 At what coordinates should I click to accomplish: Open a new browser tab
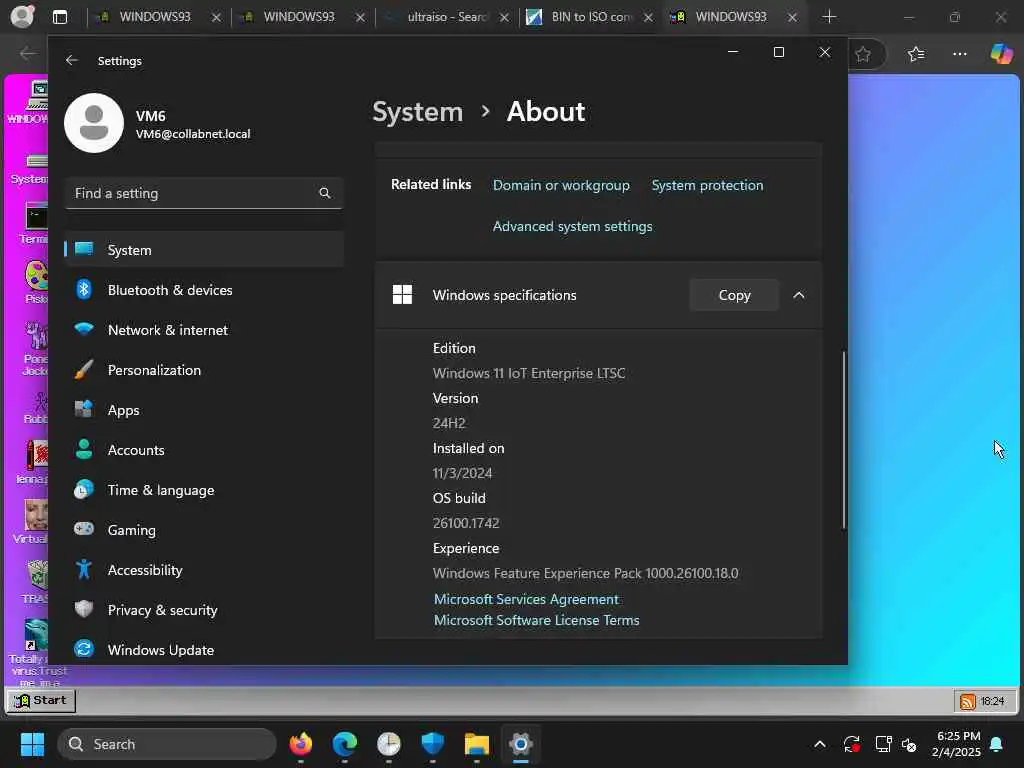(829, 17)
